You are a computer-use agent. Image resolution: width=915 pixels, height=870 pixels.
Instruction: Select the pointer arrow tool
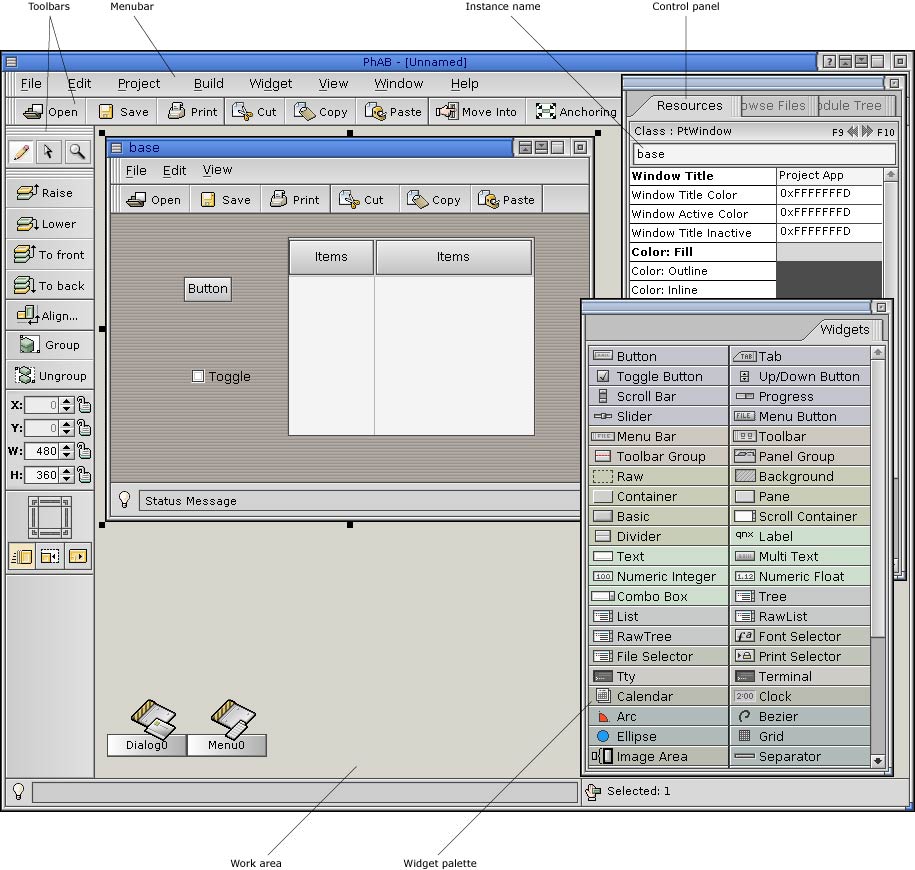(x=48, y=152)
